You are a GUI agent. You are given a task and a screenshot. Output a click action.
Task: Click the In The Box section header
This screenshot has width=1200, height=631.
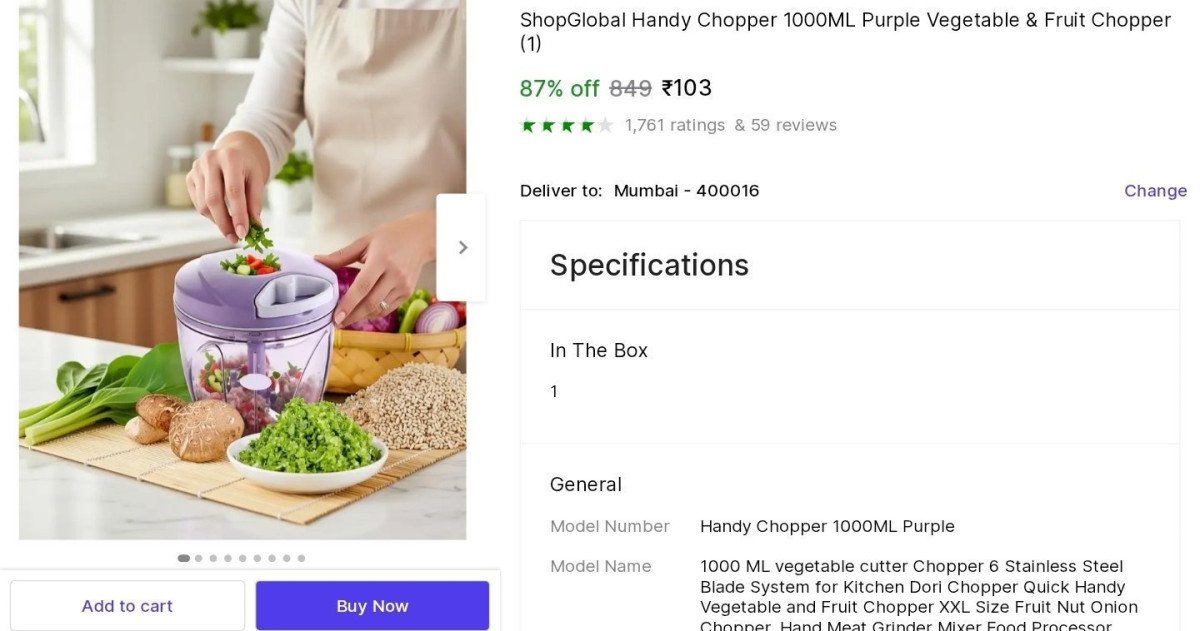coord(599,350)
